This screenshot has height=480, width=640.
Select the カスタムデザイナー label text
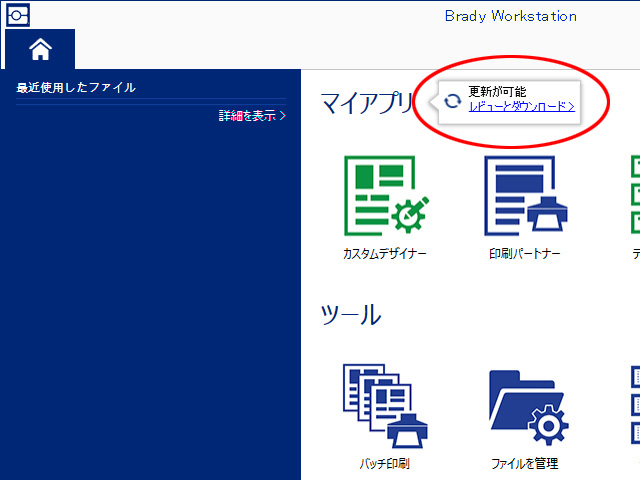[384, 254]
